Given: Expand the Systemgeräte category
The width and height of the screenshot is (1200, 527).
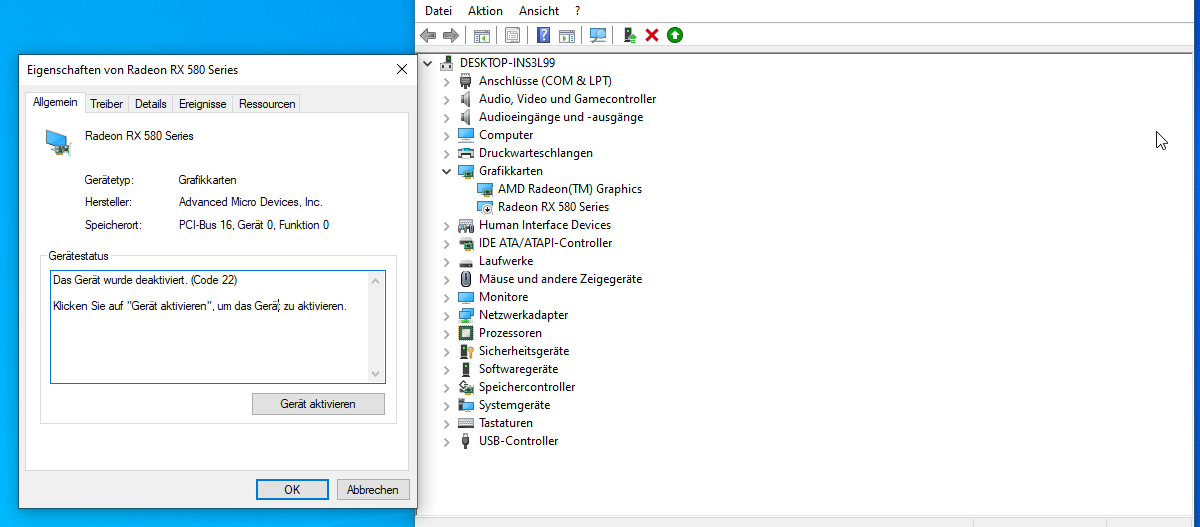Looking at the screenshot, I should [x=447, y=405].
